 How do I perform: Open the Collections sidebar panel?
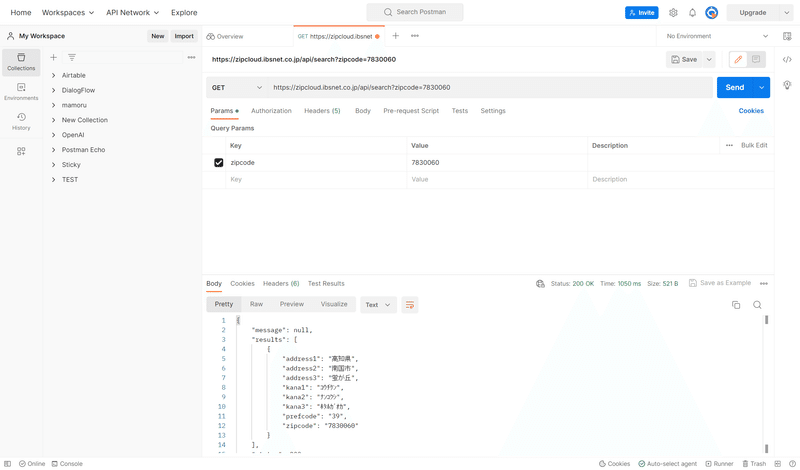[x=21, y=62]
